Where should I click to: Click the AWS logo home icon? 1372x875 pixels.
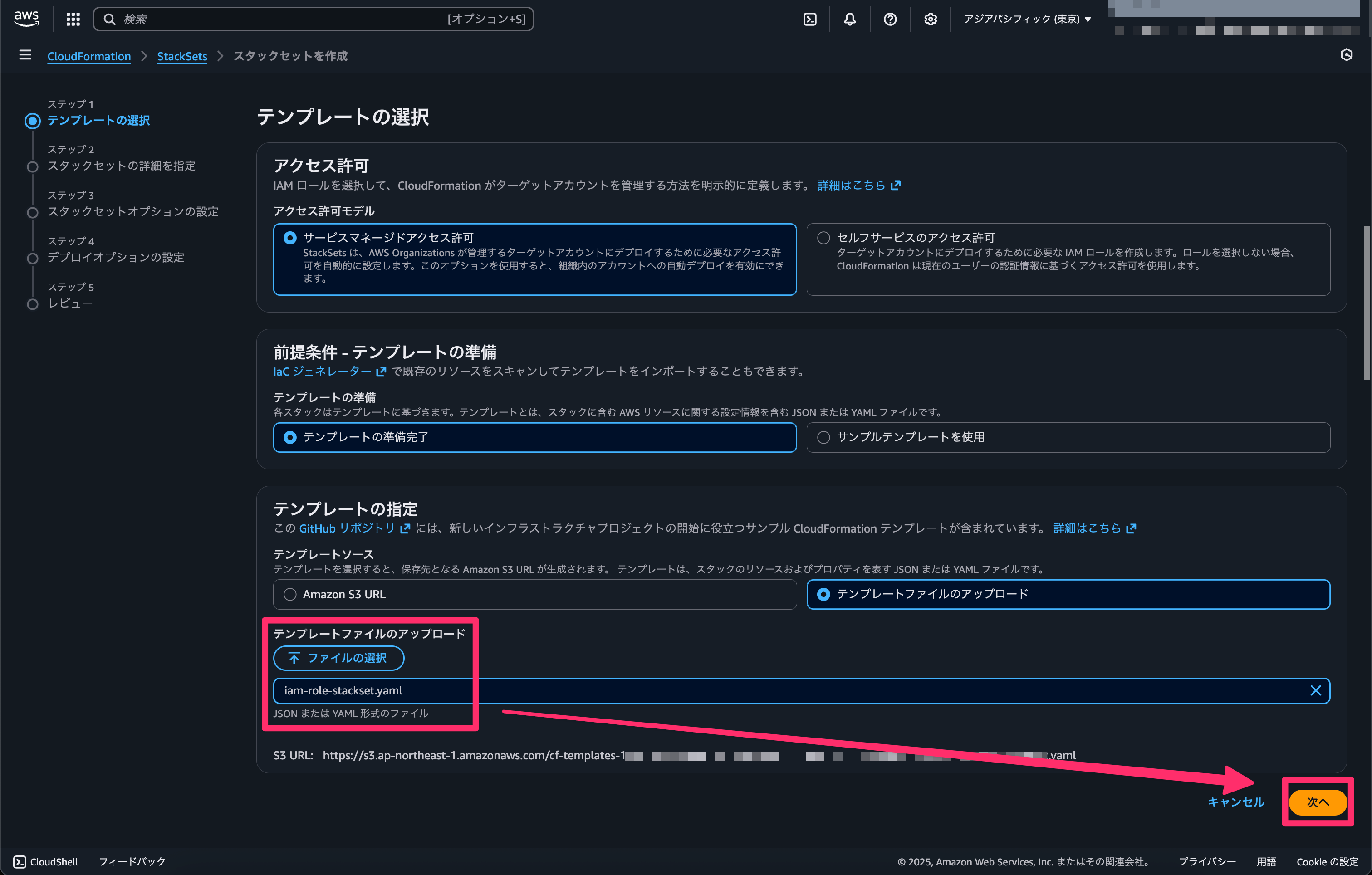click(x=27, y=18)
